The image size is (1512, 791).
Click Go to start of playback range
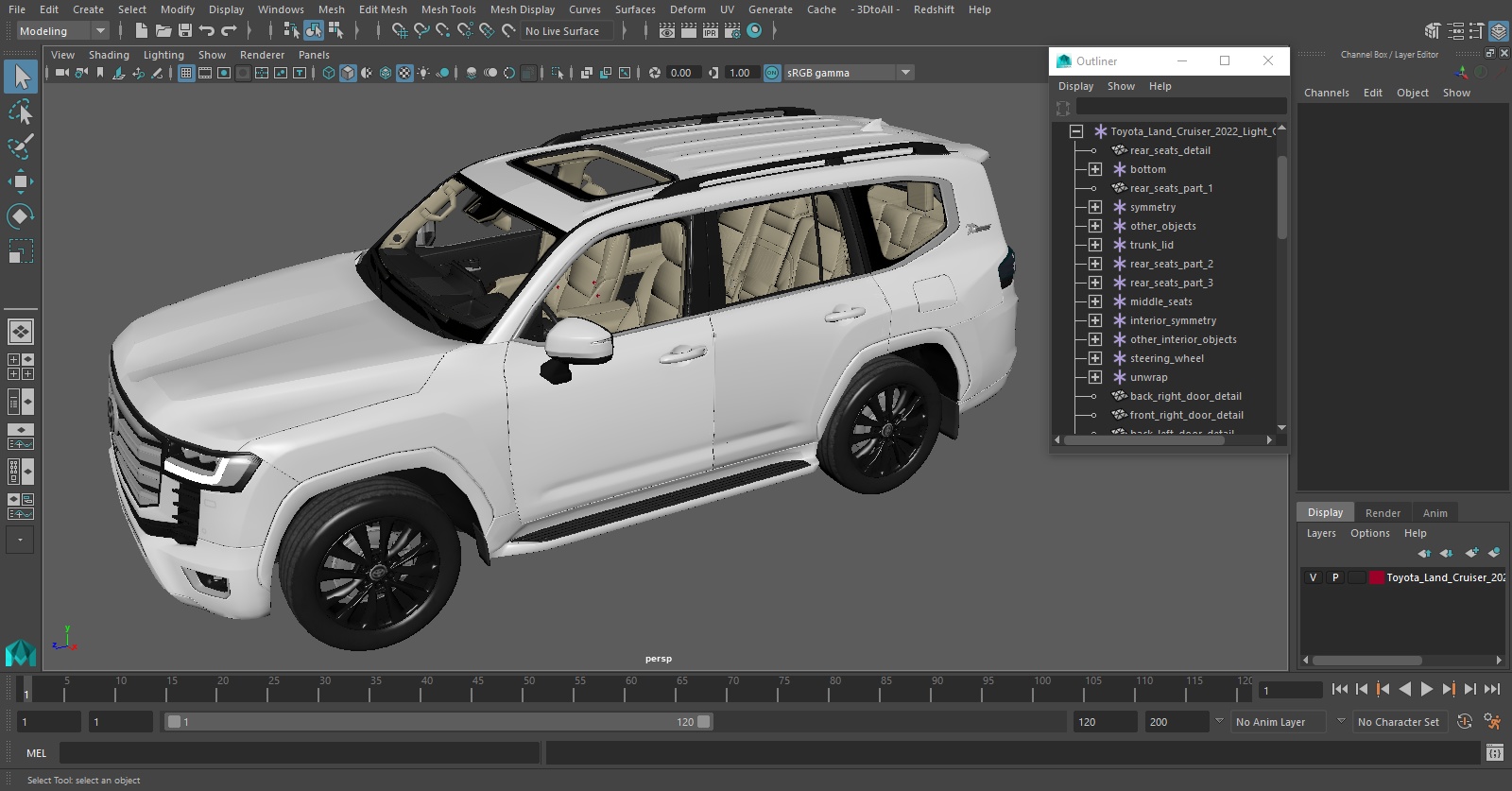point(1339,690)
